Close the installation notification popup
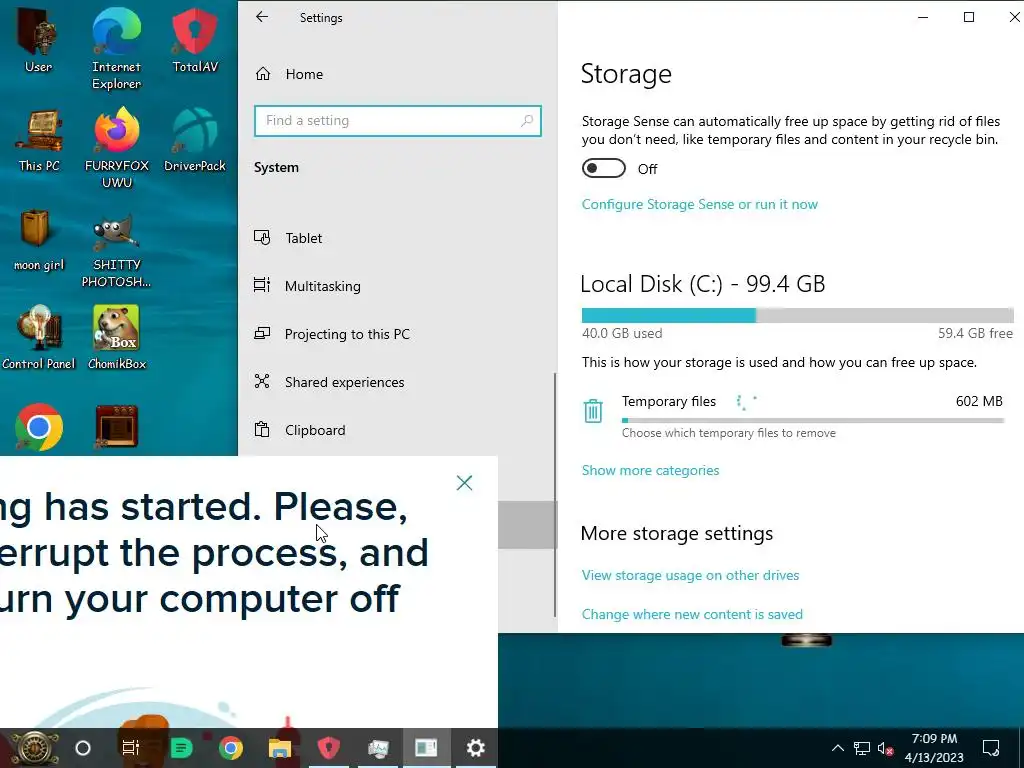1024x768 pixels. tap(464, 483)
